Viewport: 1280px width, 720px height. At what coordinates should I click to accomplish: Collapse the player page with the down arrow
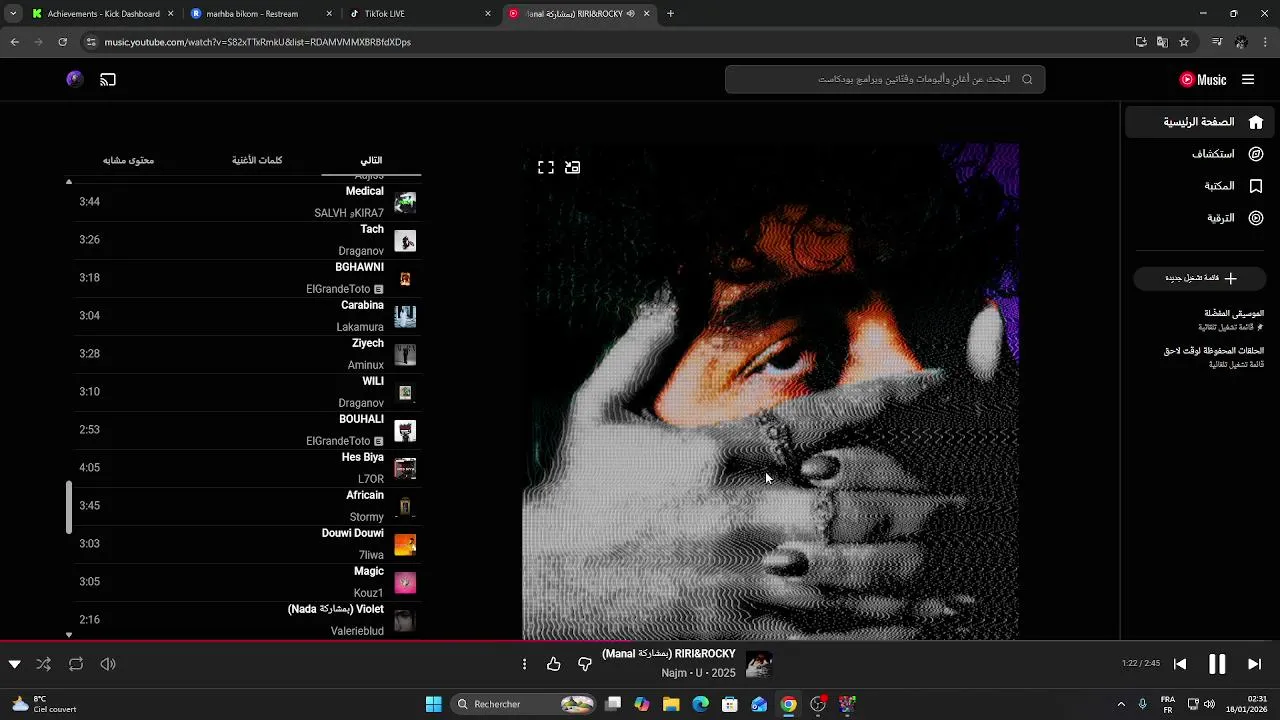click(14, 664)
